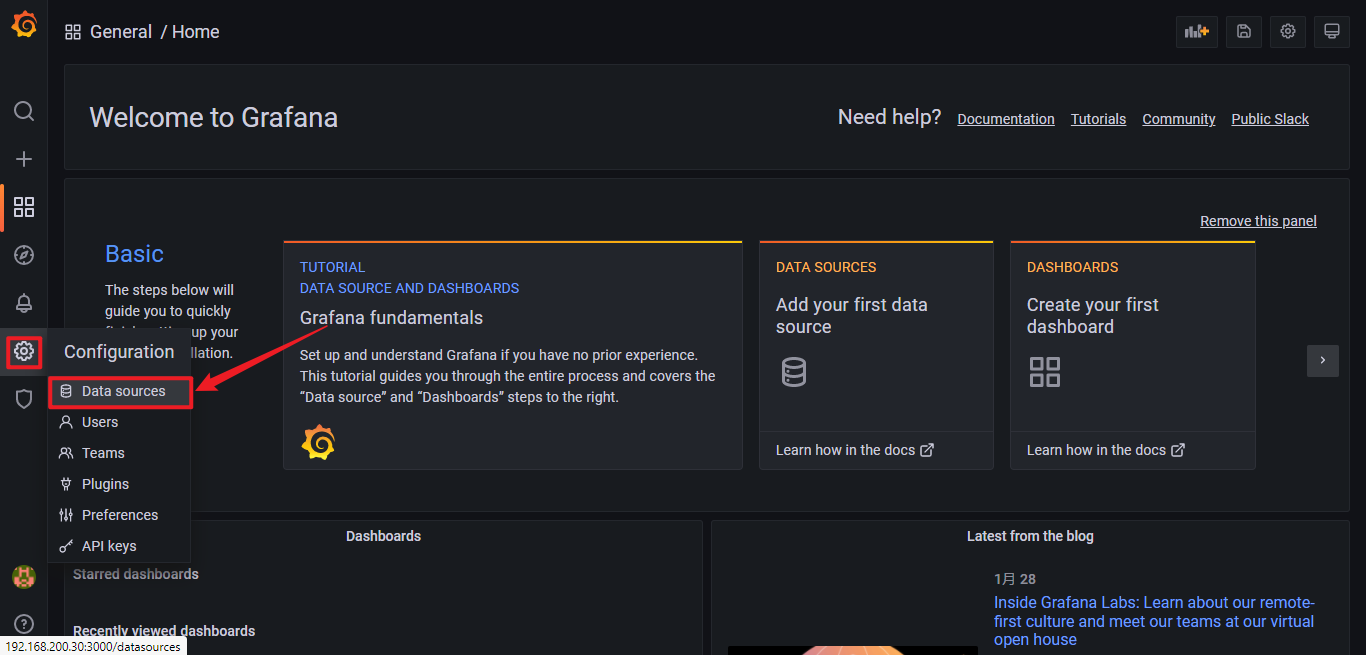The height and width of the screenshot is (655, 1366).
Task: Open Dashboard settings gear in top bar
Action: [1288, 31]
